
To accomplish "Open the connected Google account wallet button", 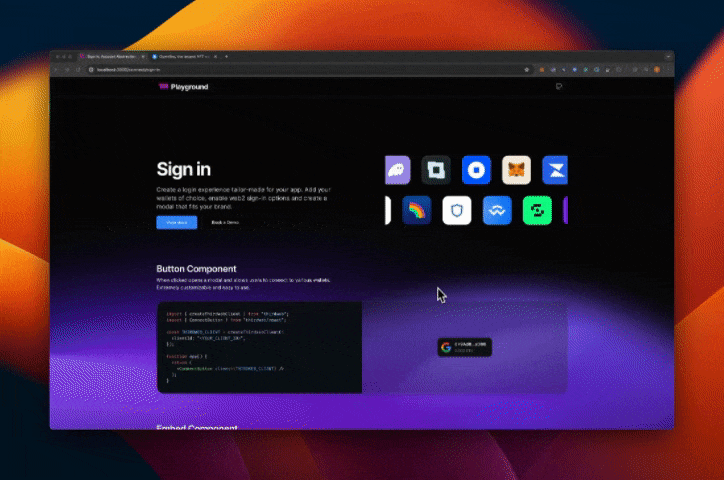I will 465,348.
